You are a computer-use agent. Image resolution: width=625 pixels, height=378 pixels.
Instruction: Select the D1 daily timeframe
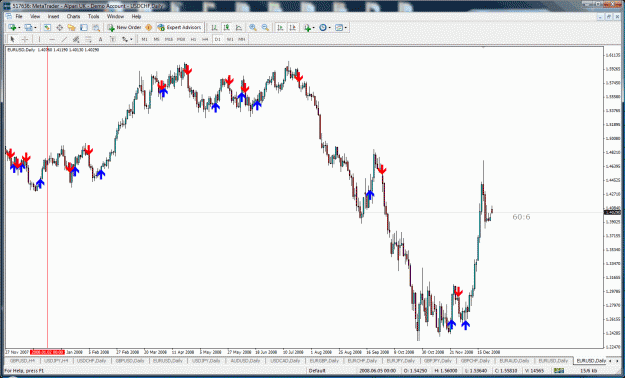pos(218,39)
